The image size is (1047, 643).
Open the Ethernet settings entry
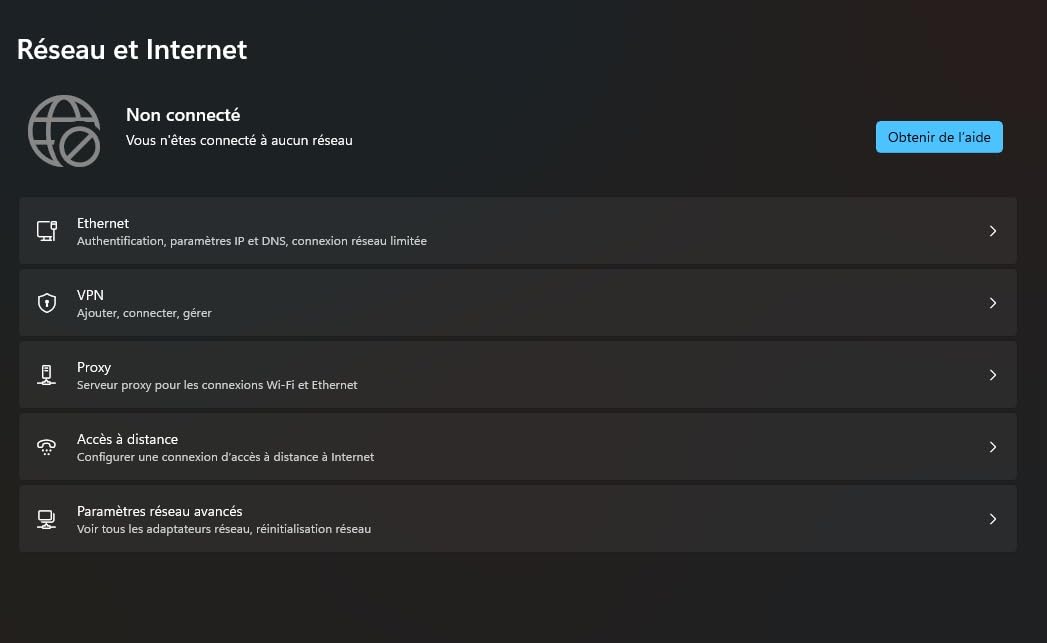(103, 223)
